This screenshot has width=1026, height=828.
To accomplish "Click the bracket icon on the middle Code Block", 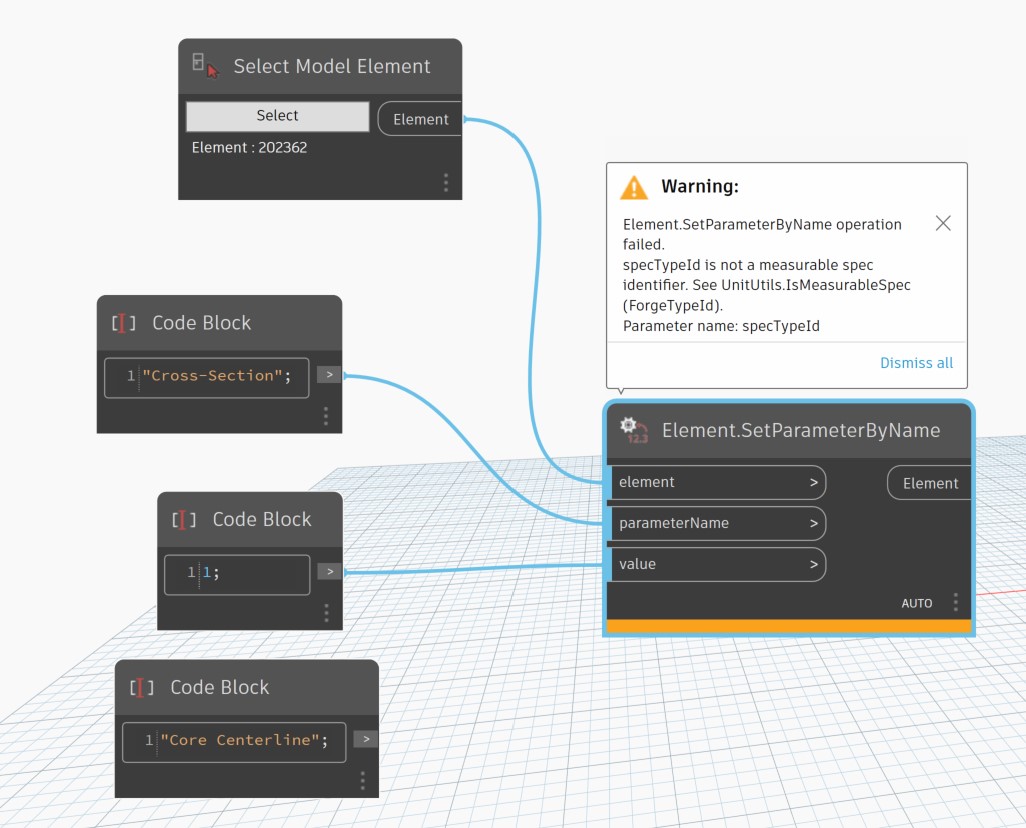I will click(182, 518).
